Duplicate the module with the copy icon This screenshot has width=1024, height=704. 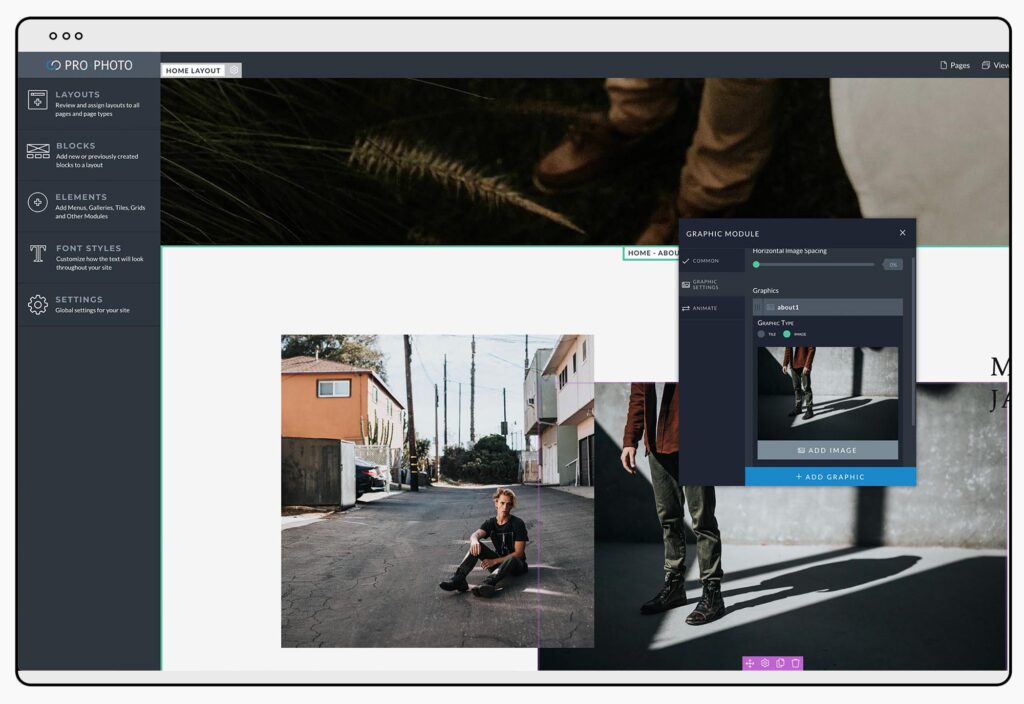click(x=780, y=663)
